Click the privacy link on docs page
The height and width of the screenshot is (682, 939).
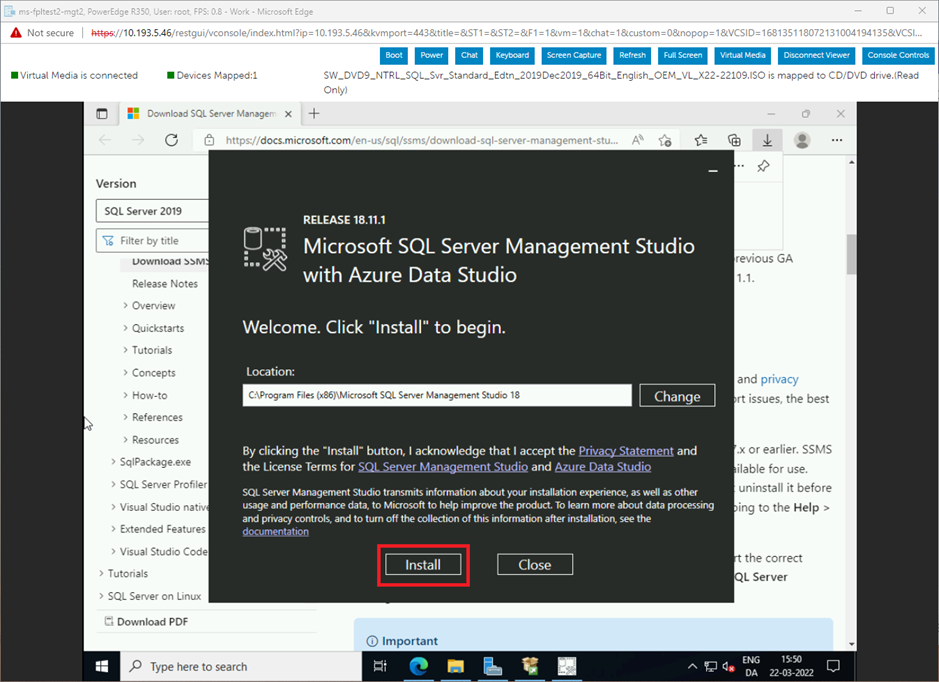[779, 379]
